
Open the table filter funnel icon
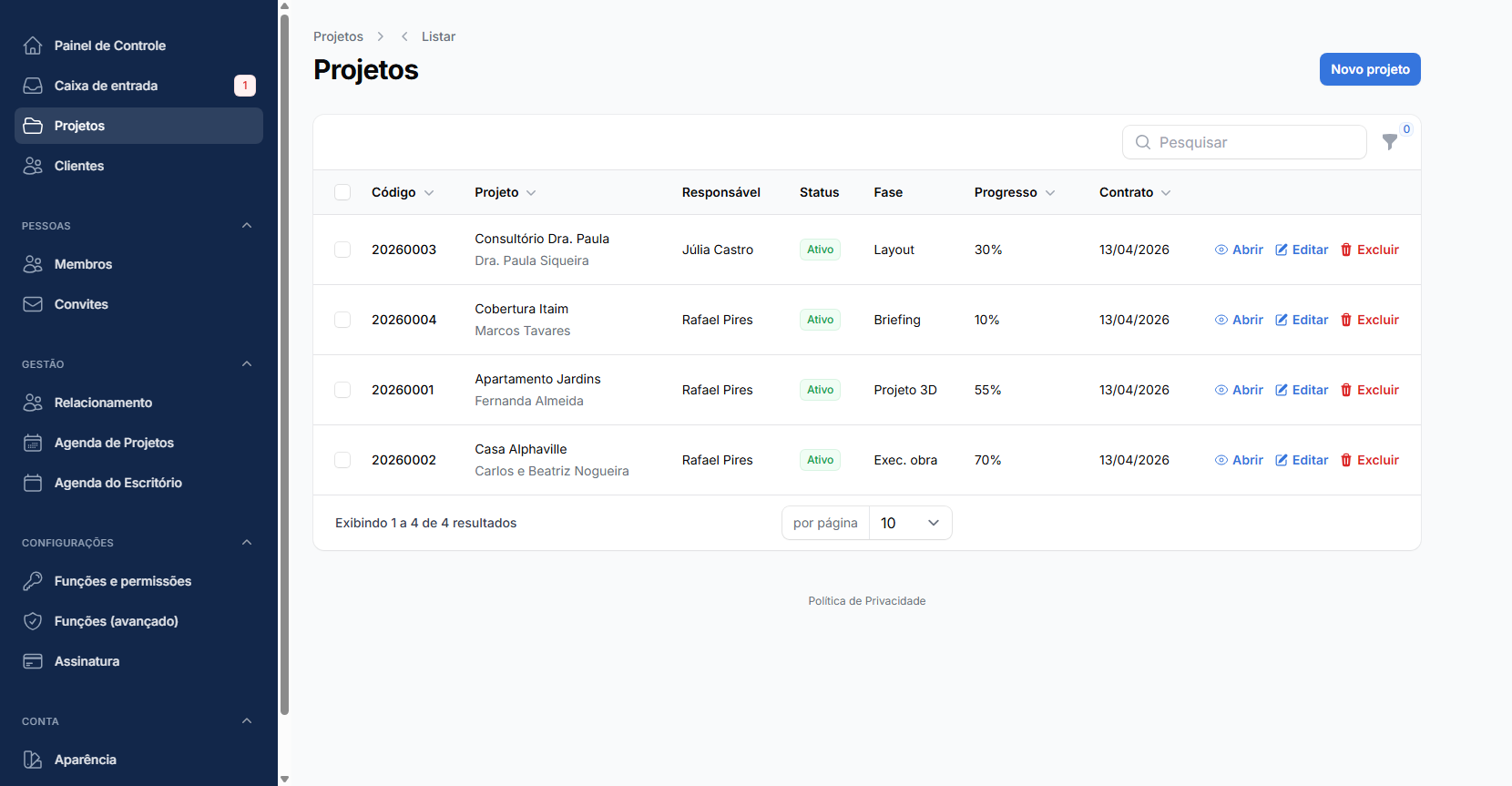coord(1390,142)
